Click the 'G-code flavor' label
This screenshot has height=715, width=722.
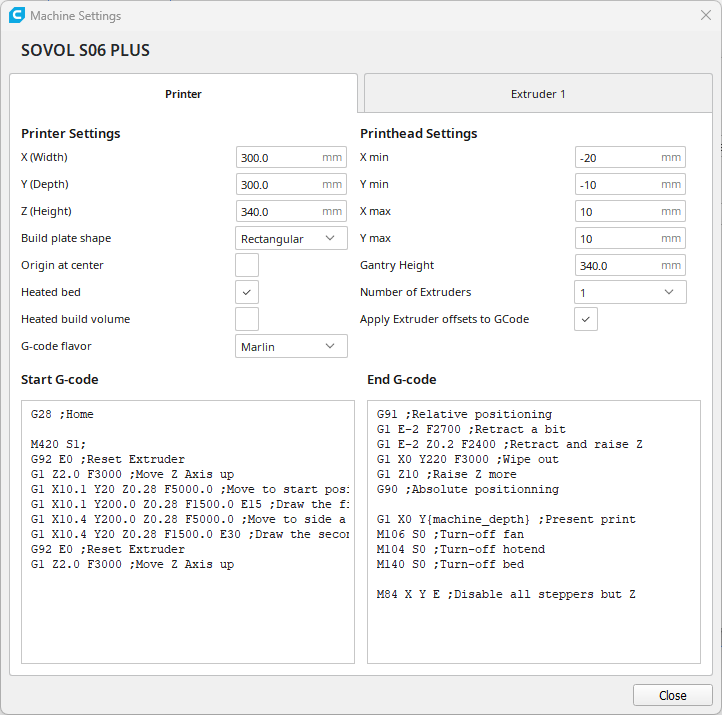click(56, 346)
